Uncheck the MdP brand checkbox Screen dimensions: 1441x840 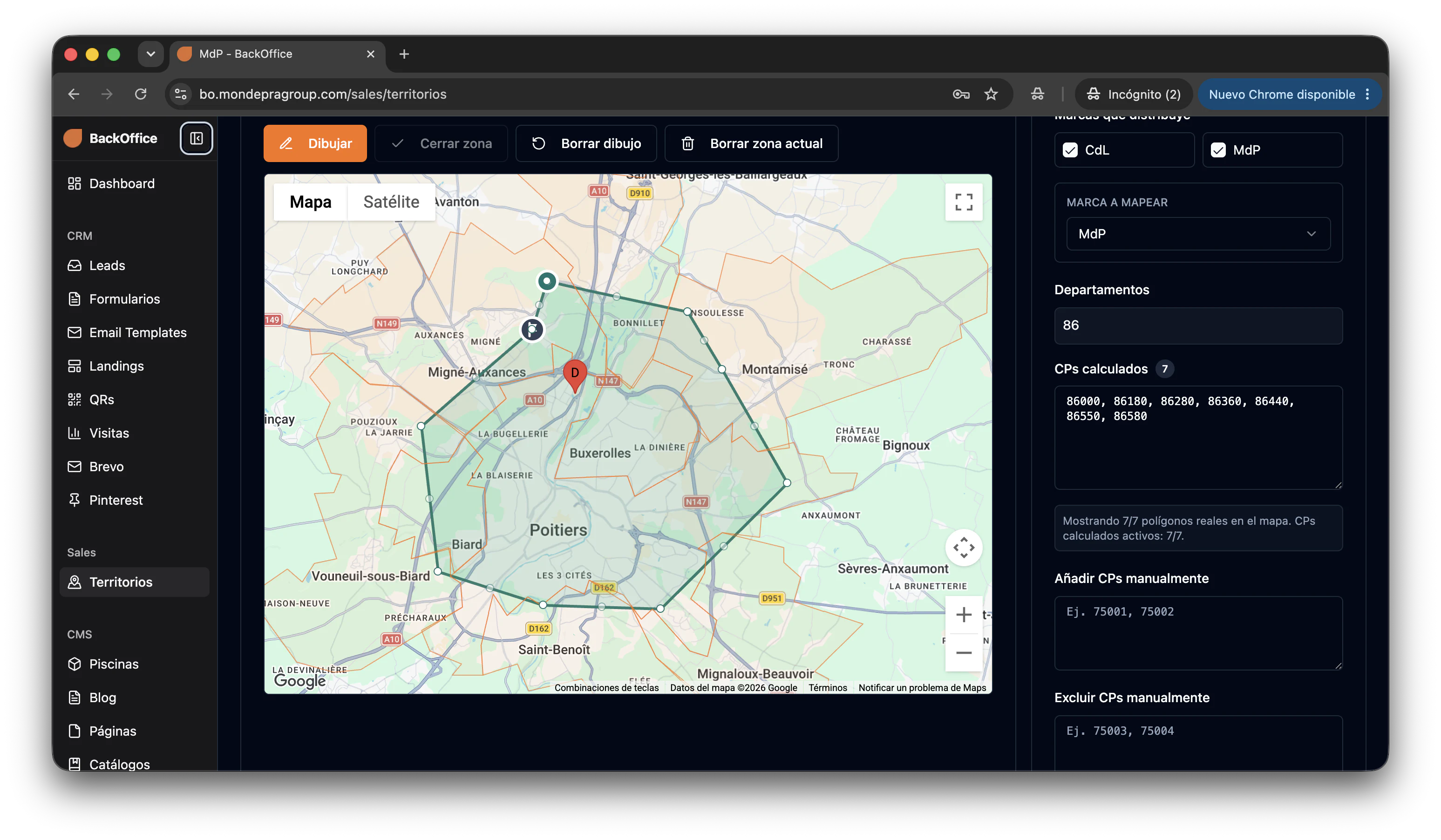coord(1218,150)
